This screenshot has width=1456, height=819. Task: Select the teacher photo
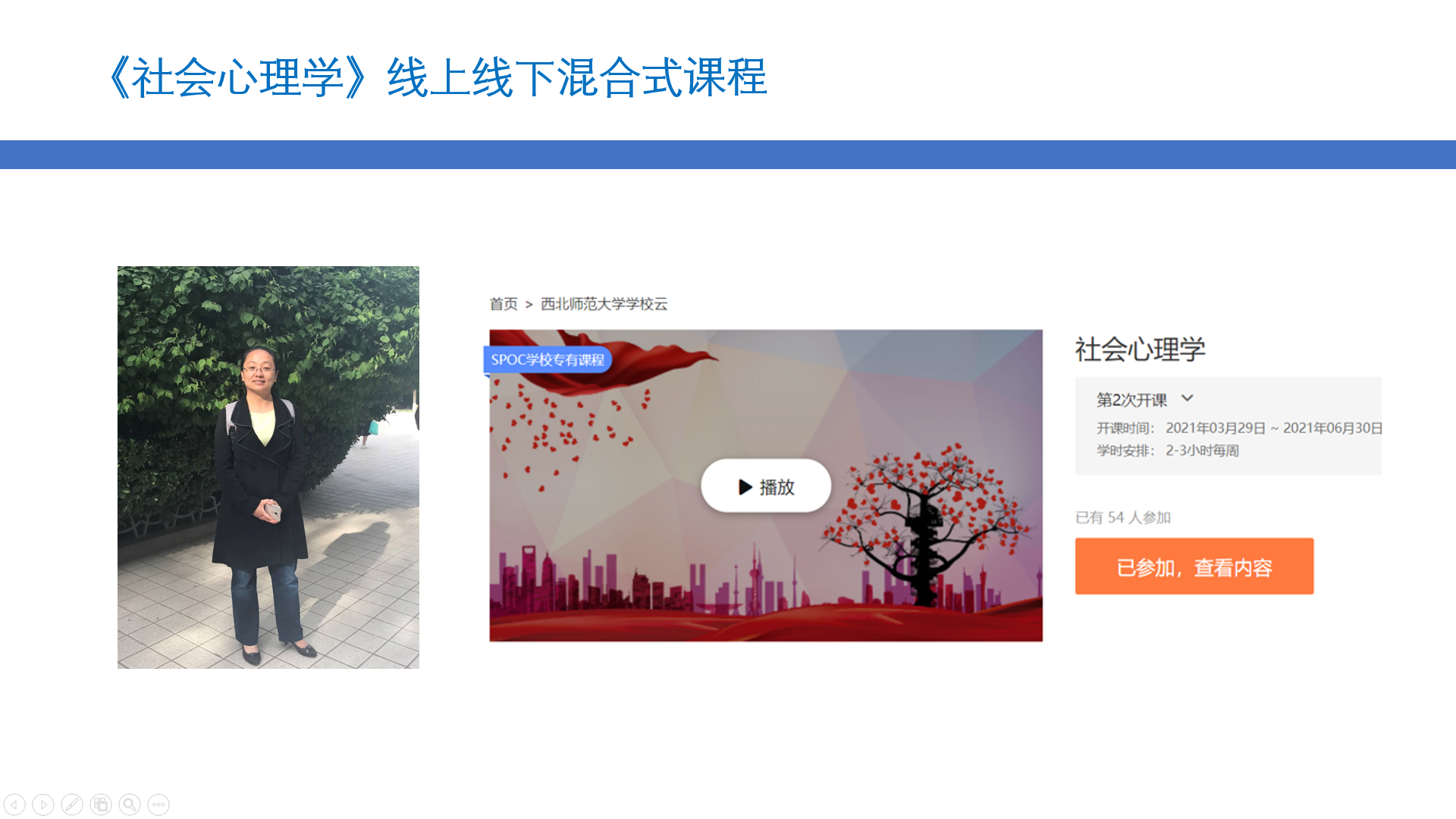pyautogui.click(x=268, y=467)
